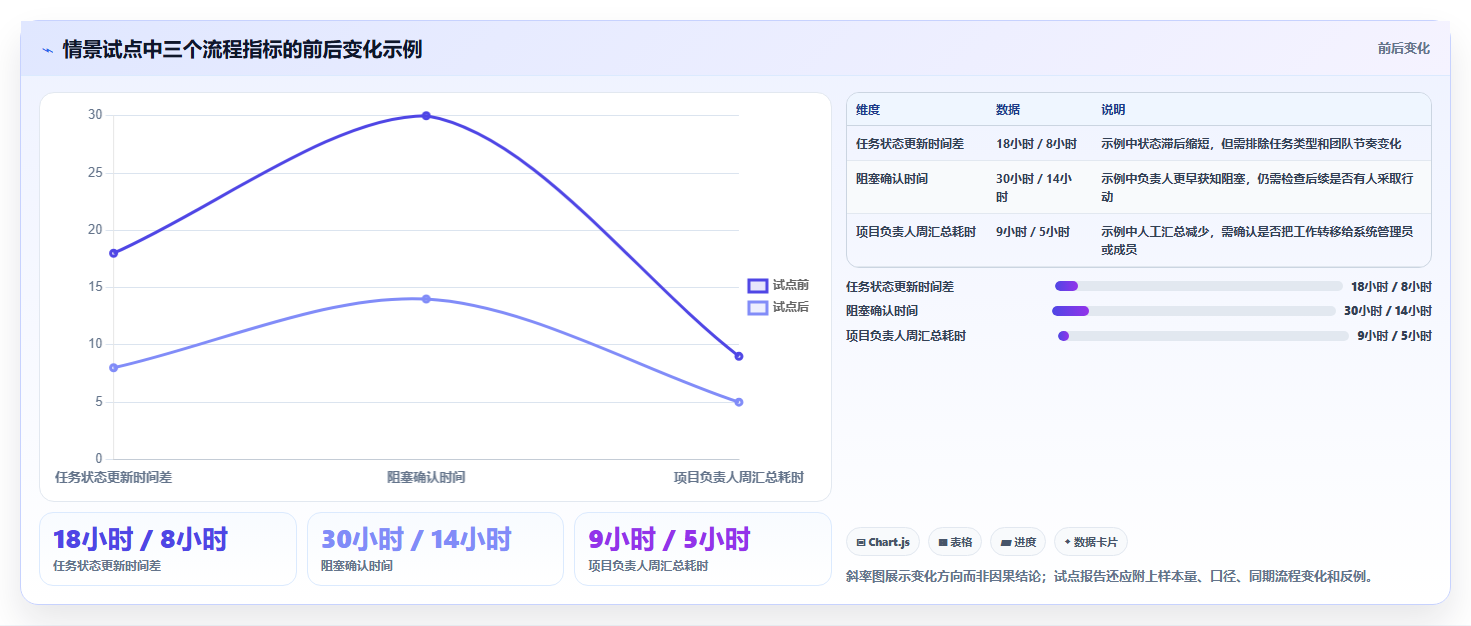Click the 18小时 / 8小时 data card
Screen dimensions: 1471x626
point(168,549)
